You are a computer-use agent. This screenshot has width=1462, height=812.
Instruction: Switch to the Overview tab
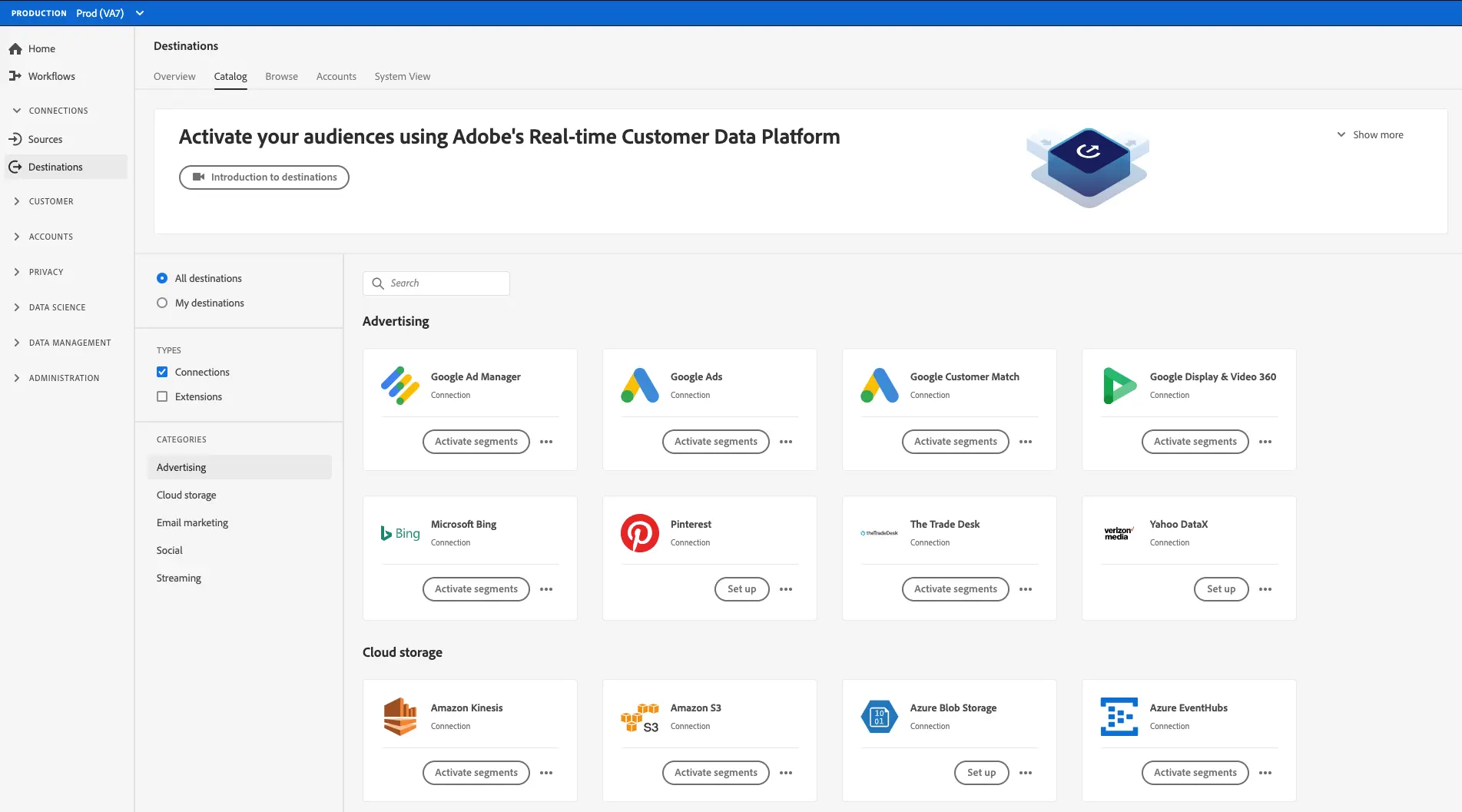[174, 76]
